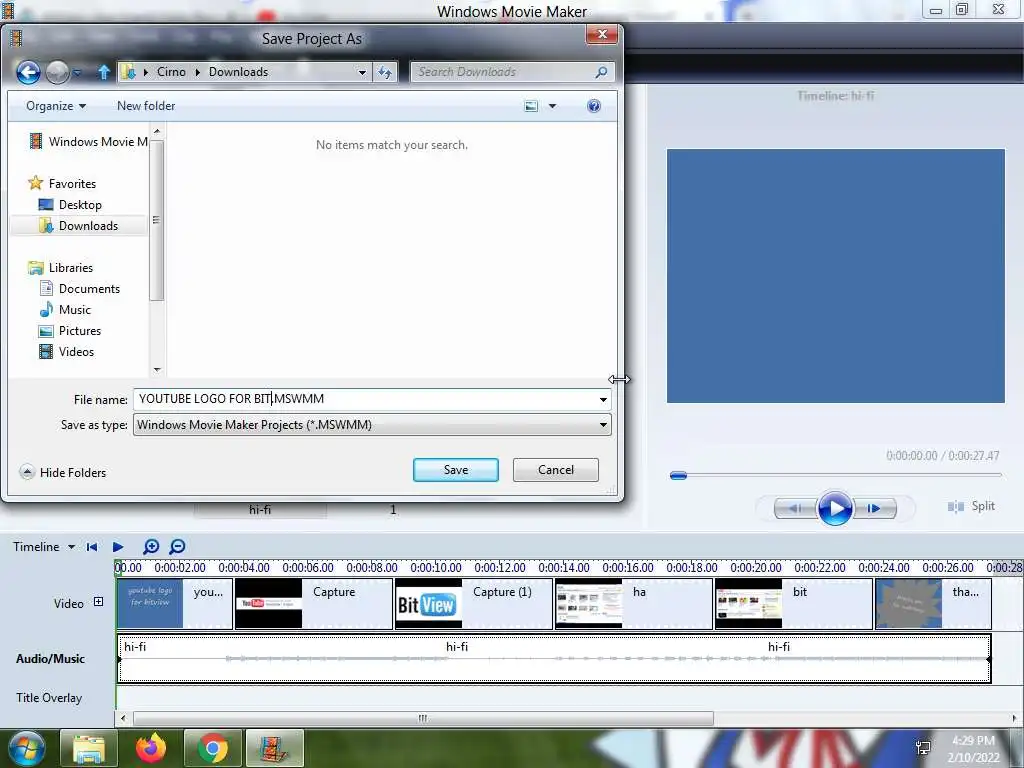
Task: Click the network tray icon
Action: 923,748
